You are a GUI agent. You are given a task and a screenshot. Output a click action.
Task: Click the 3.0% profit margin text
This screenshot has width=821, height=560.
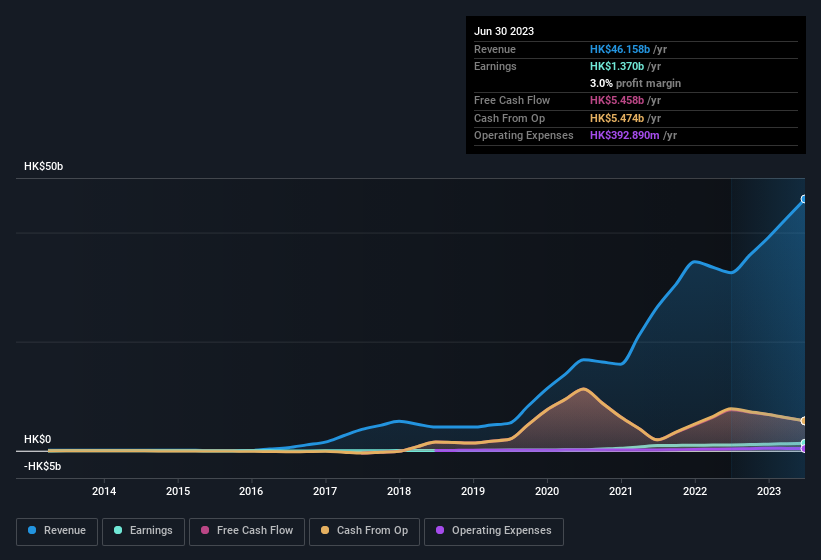635,83
